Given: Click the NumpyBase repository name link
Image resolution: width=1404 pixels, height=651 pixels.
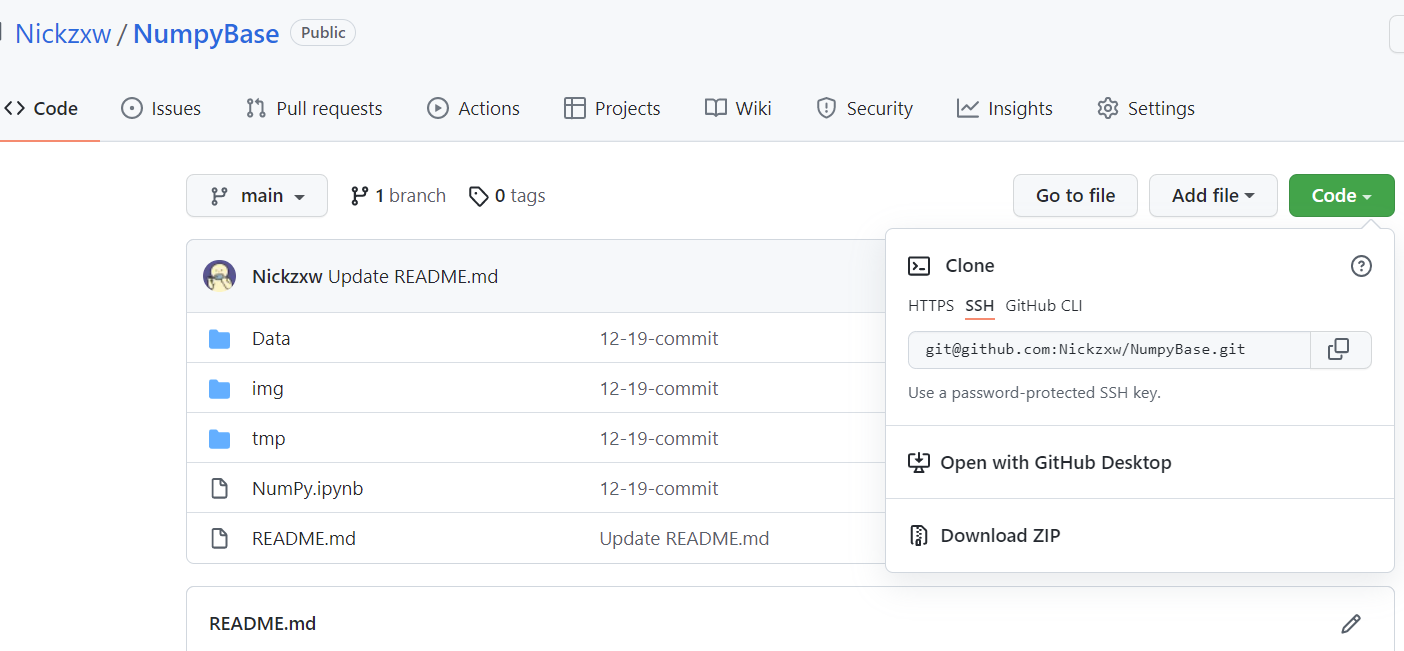Looking at the screenshot, I should (x=206, y=34).
